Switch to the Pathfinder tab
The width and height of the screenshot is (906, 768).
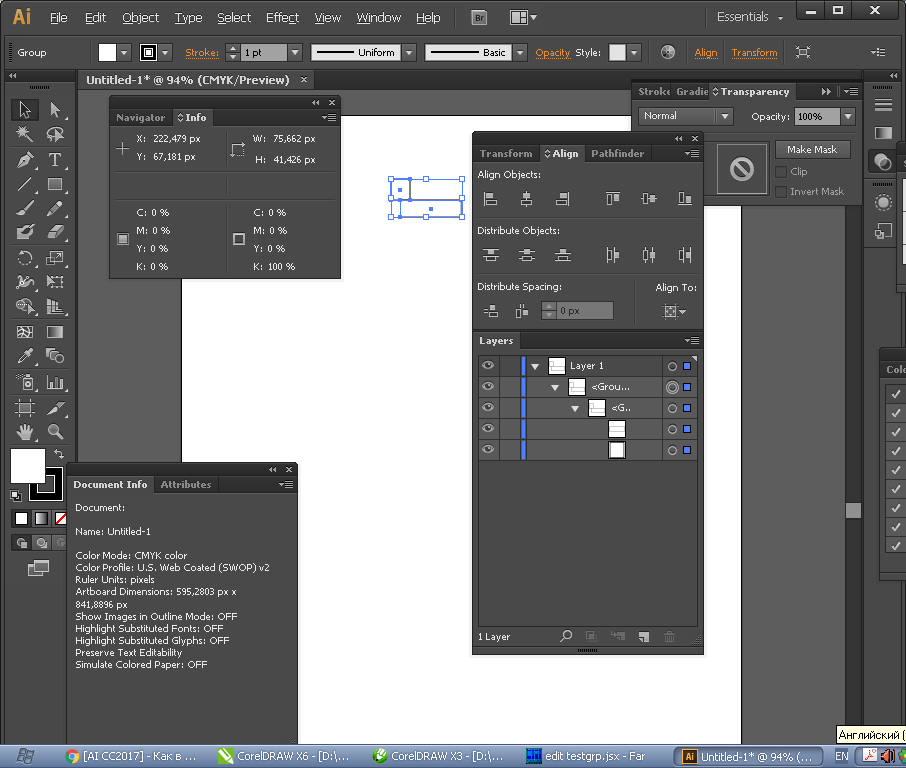pyautogui.click(x=617, y=154)
